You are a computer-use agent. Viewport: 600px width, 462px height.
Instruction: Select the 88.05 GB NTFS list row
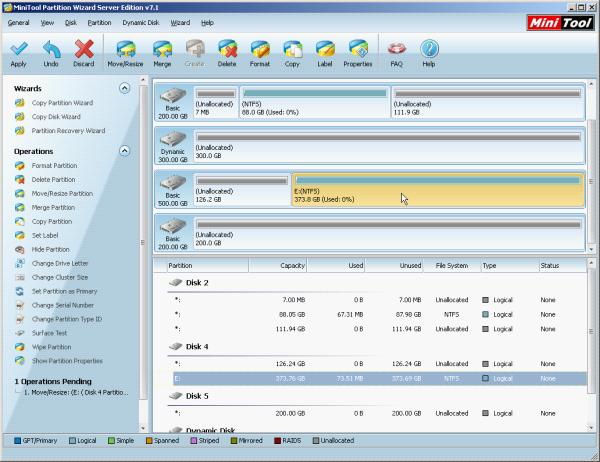click(x=380, y=314)
